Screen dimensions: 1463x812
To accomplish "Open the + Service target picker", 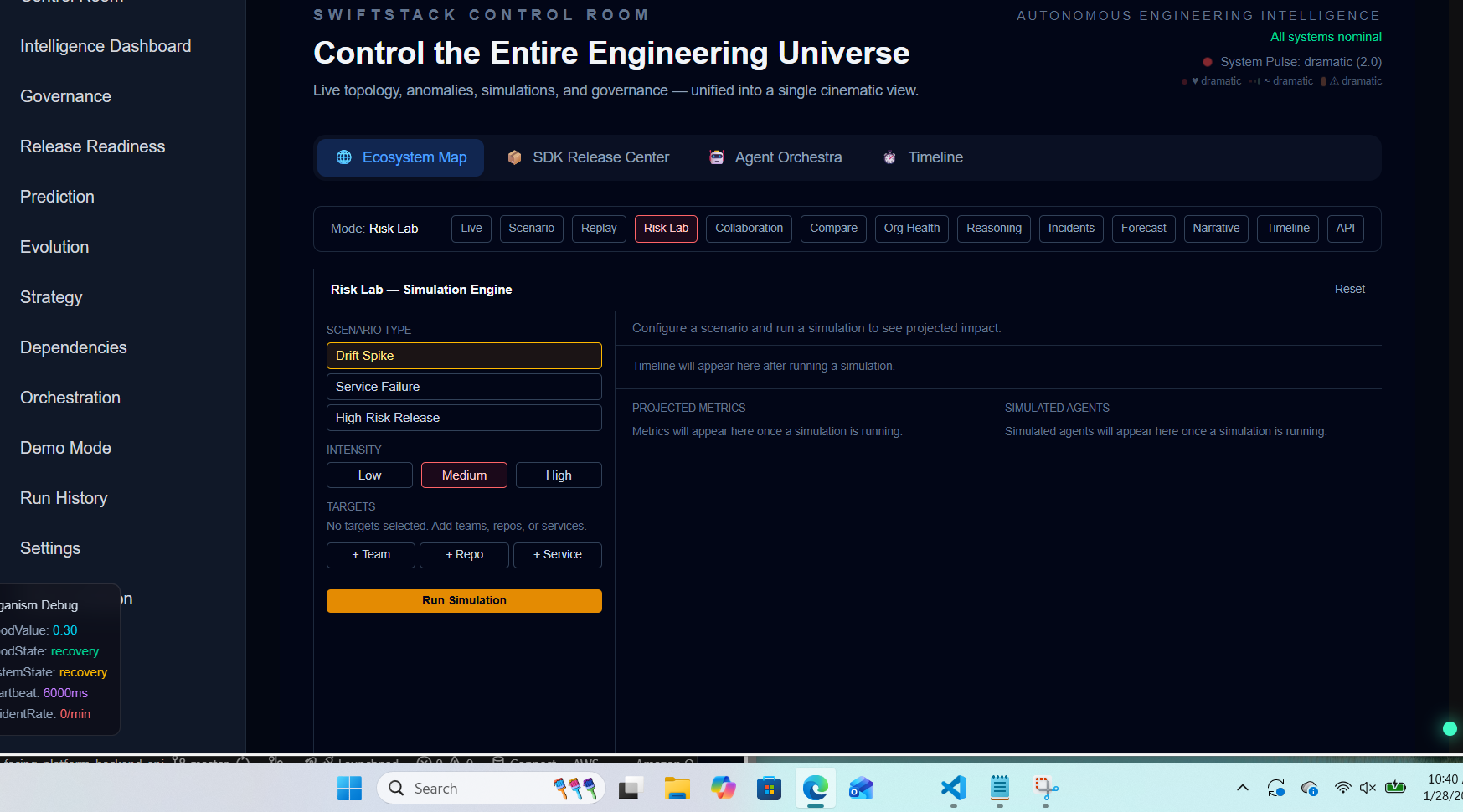I will coord(557,555).
